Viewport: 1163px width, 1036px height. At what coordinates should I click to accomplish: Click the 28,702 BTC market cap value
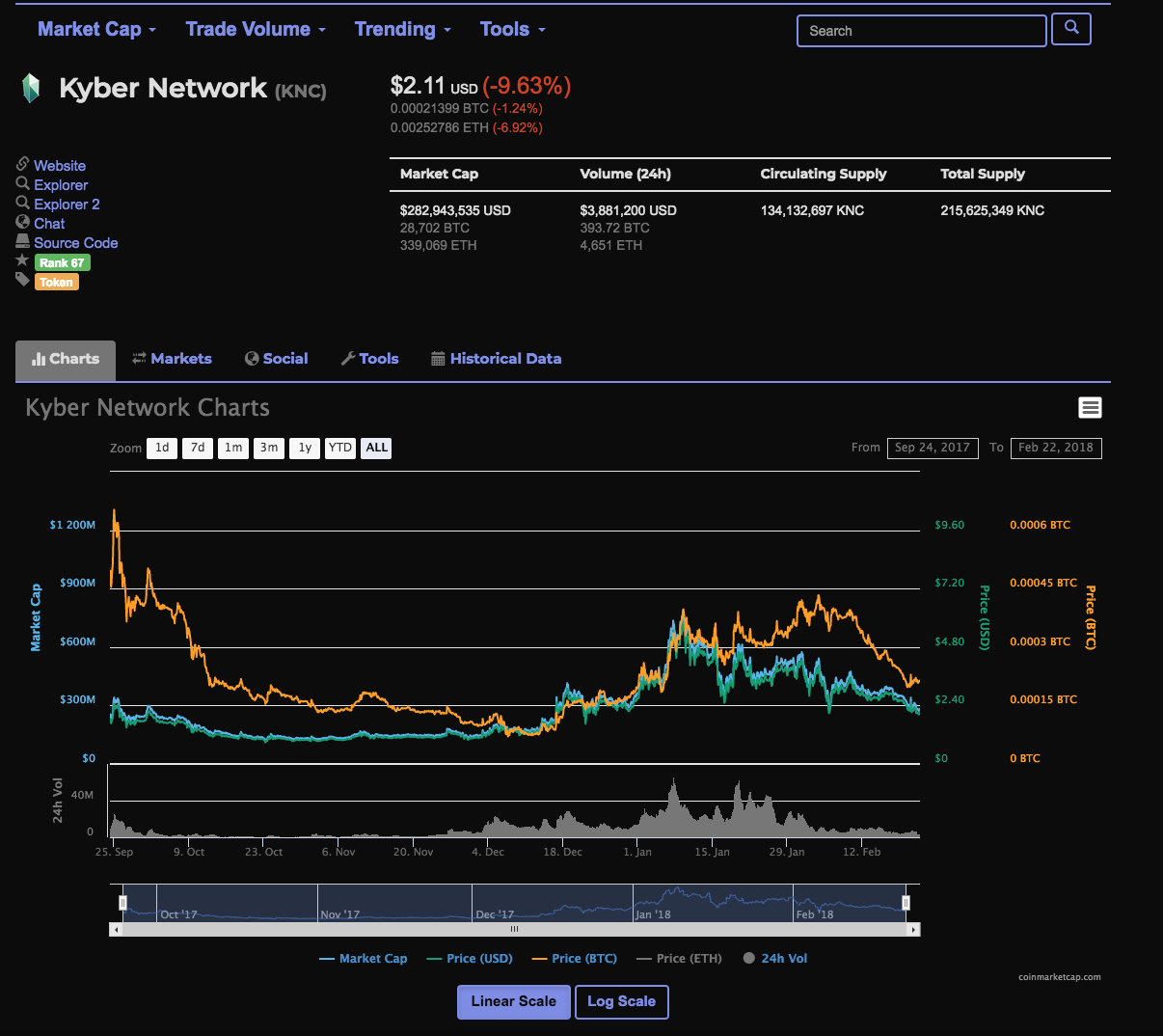pos(435,228)
